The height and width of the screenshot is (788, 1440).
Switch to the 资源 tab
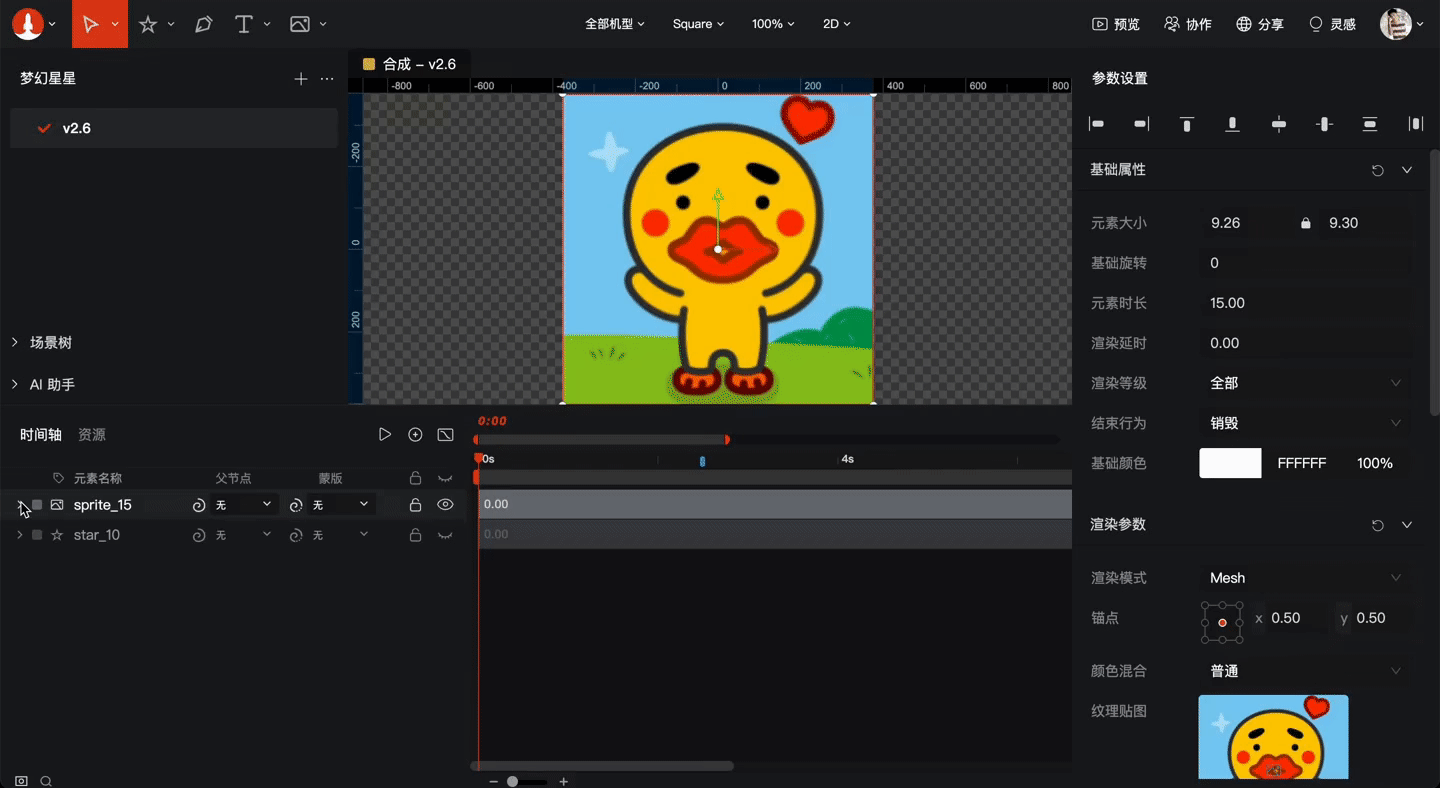point(92,434)
